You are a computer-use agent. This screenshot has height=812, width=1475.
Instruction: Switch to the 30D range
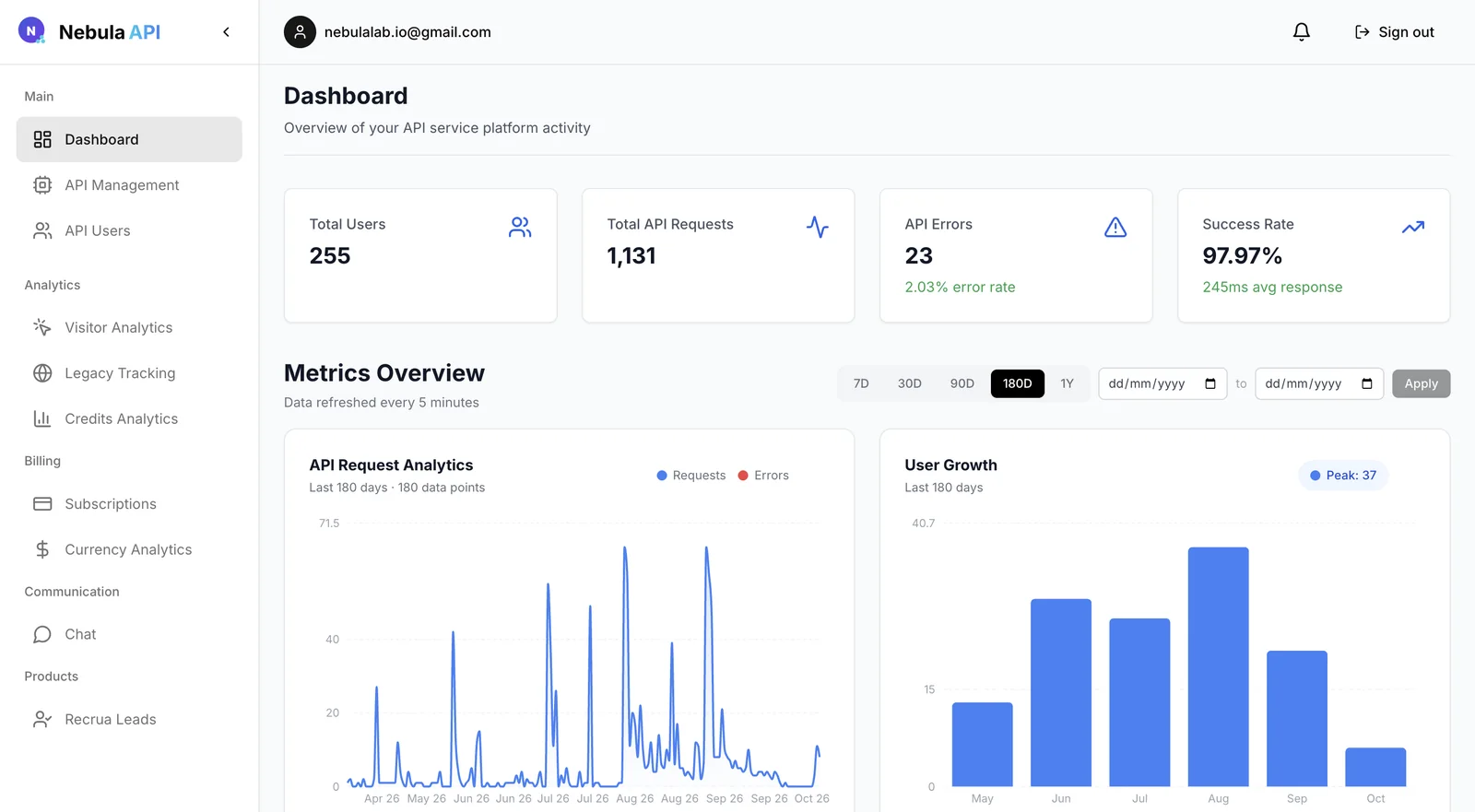point(910,383)
